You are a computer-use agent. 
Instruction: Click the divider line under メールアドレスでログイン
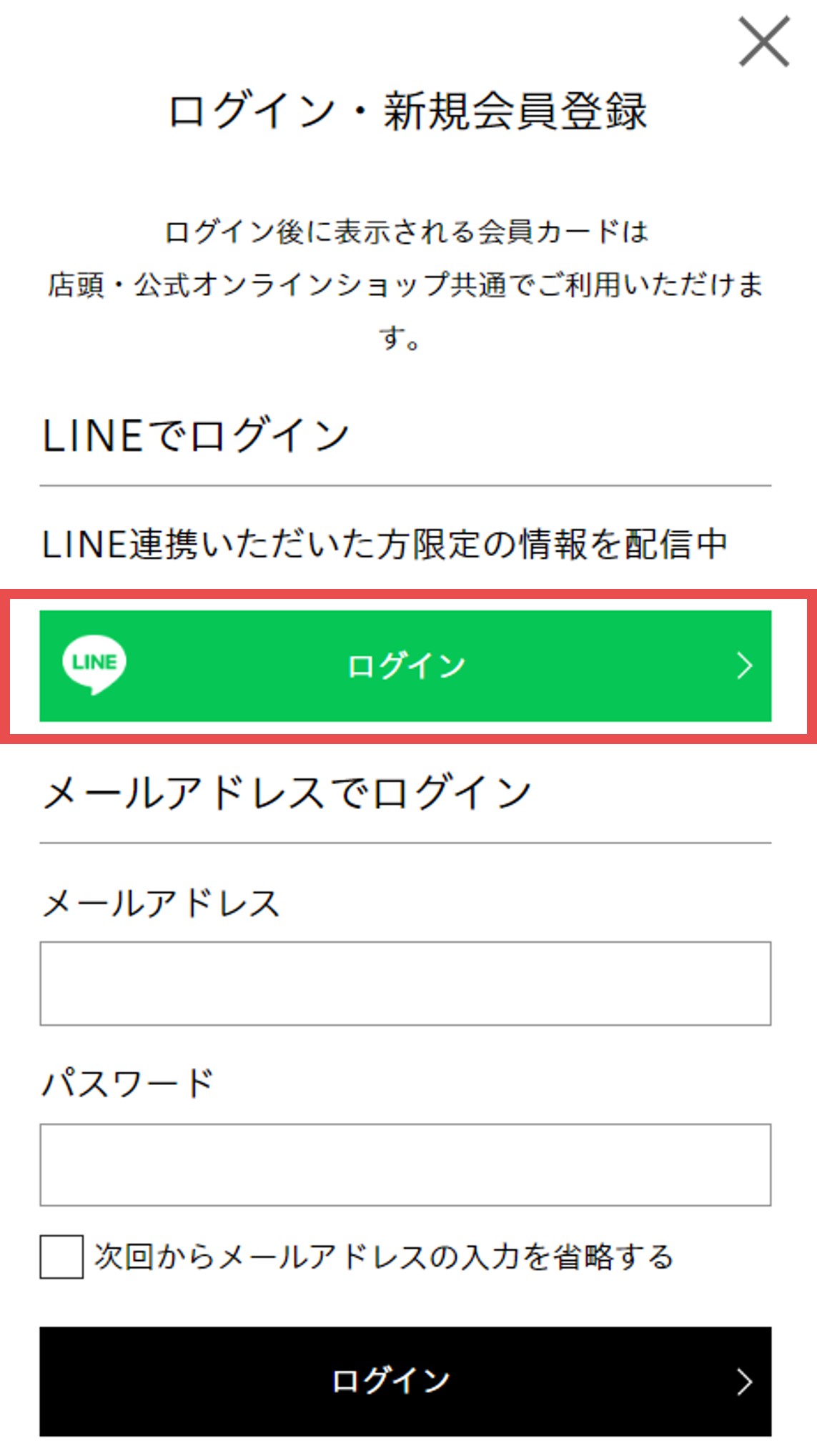point(405,843)
